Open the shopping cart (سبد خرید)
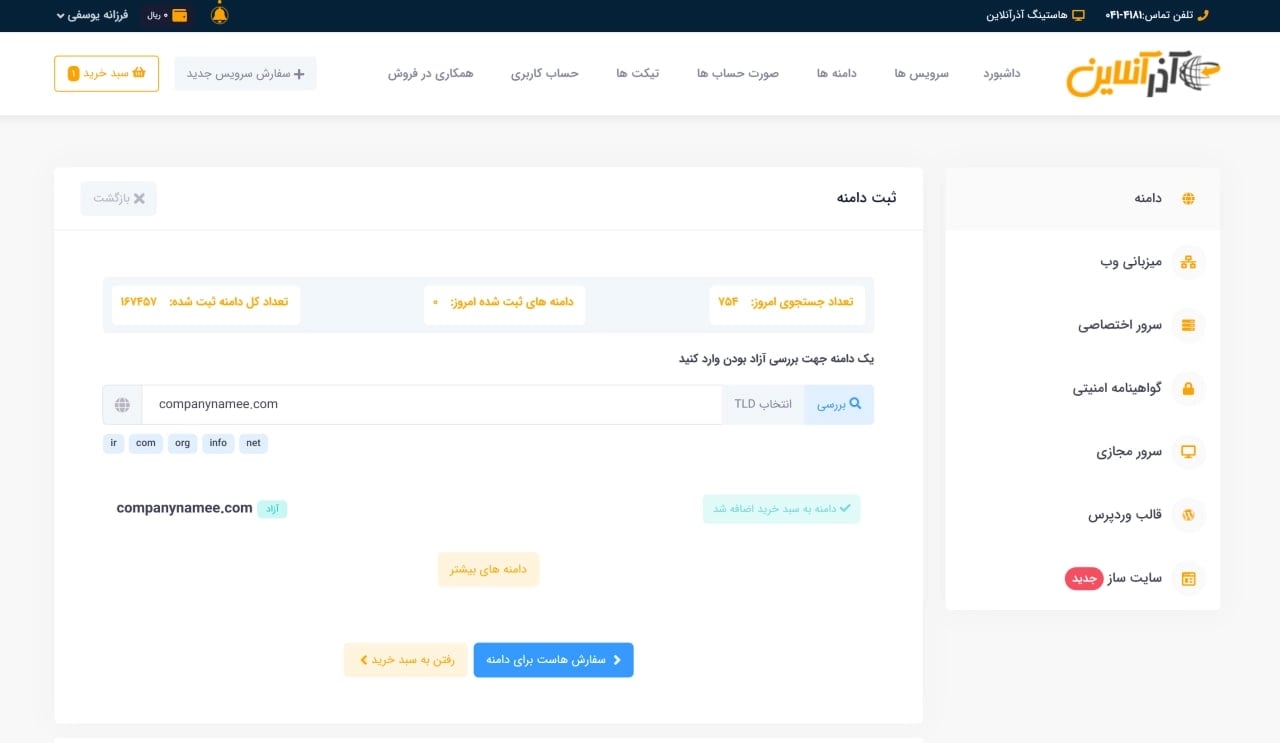1280x743 pixels. coord(106,73)
